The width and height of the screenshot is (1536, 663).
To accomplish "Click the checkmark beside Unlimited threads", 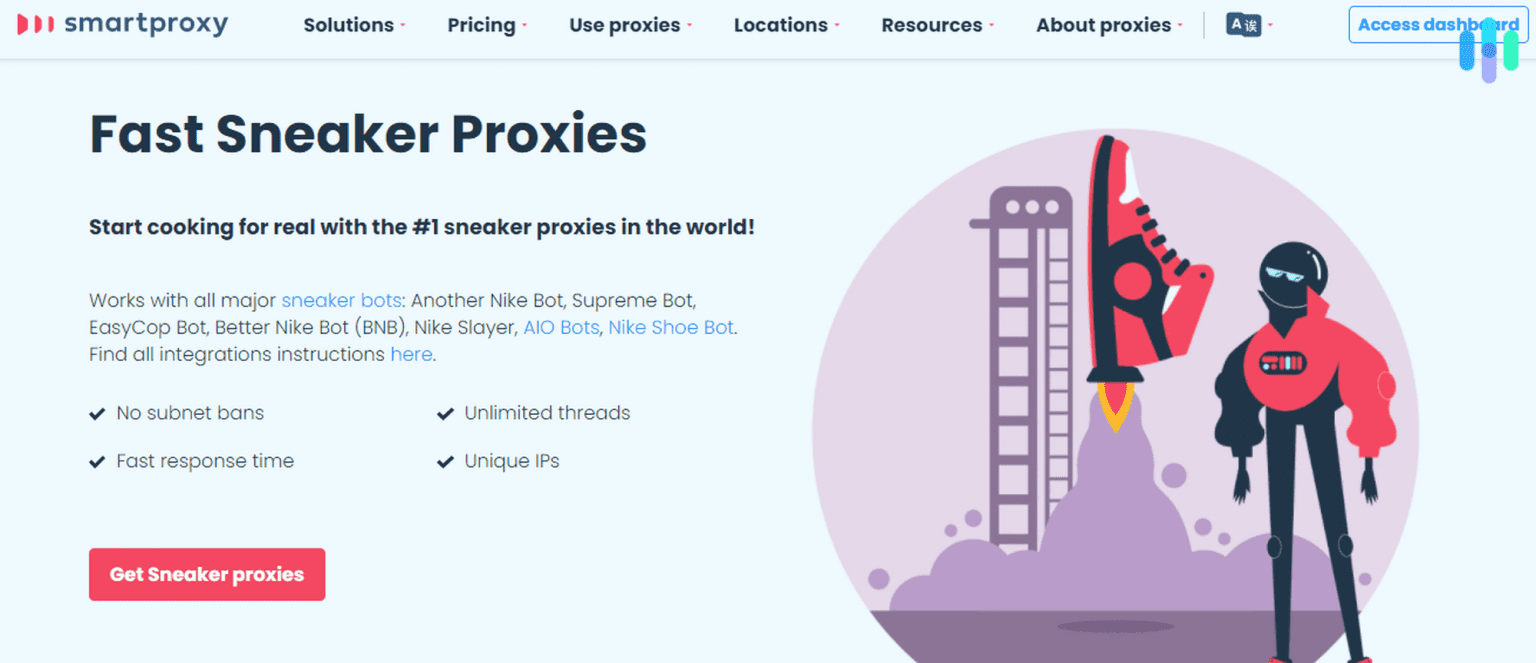I will pyautogui.click(x=444, y=412).
